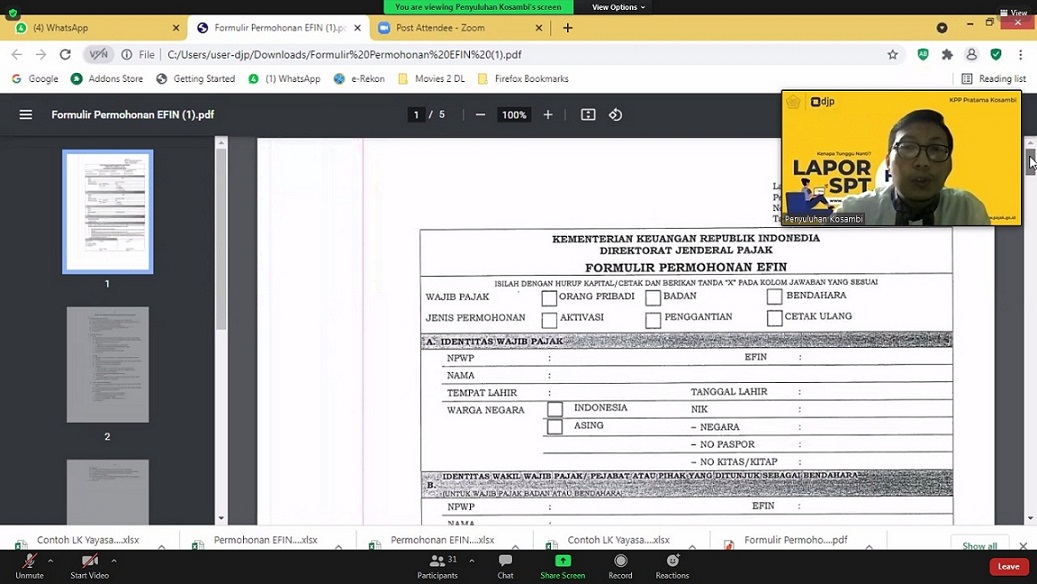
Task: Click the PDF zoom in plus icon
Action: (x=548, y=115)
